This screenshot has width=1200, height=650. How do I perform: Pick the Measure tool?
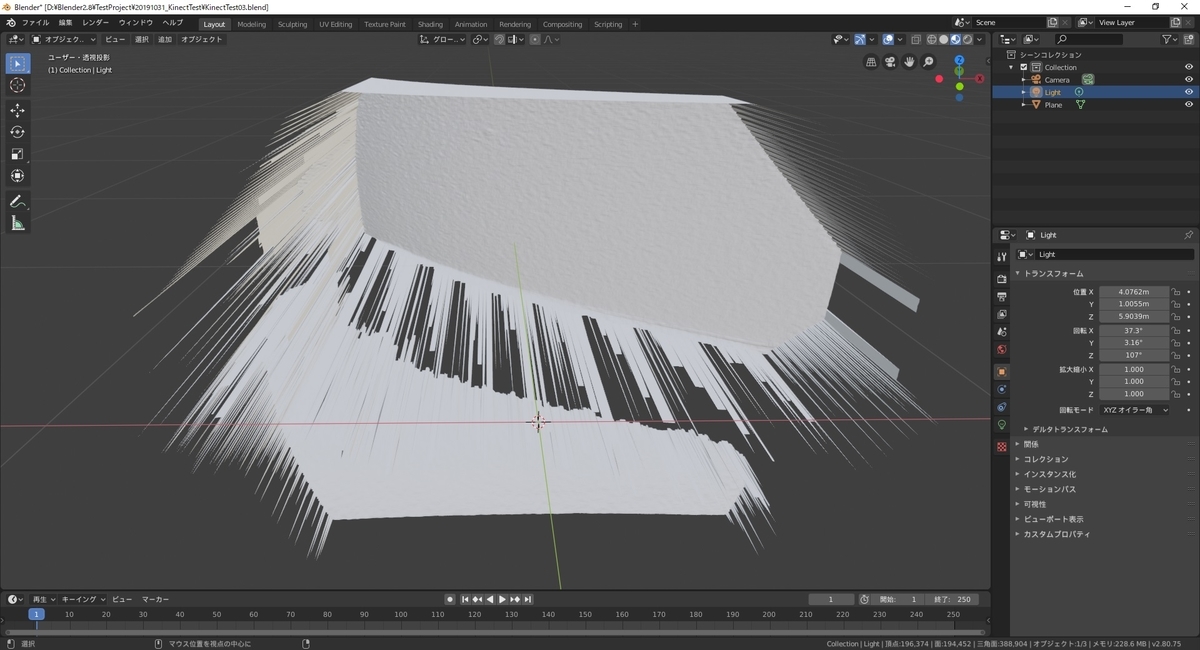click(x=17, y=223)
